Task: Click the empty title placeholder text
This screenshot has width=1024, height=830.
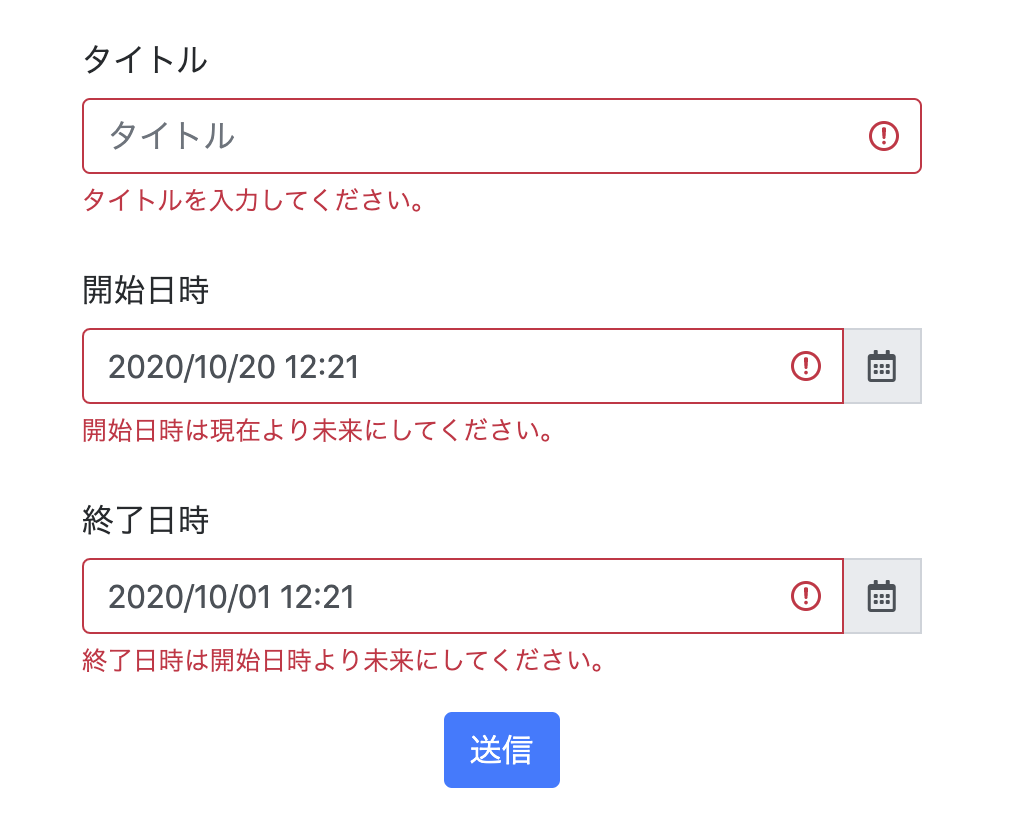Action: pos(168,136)
